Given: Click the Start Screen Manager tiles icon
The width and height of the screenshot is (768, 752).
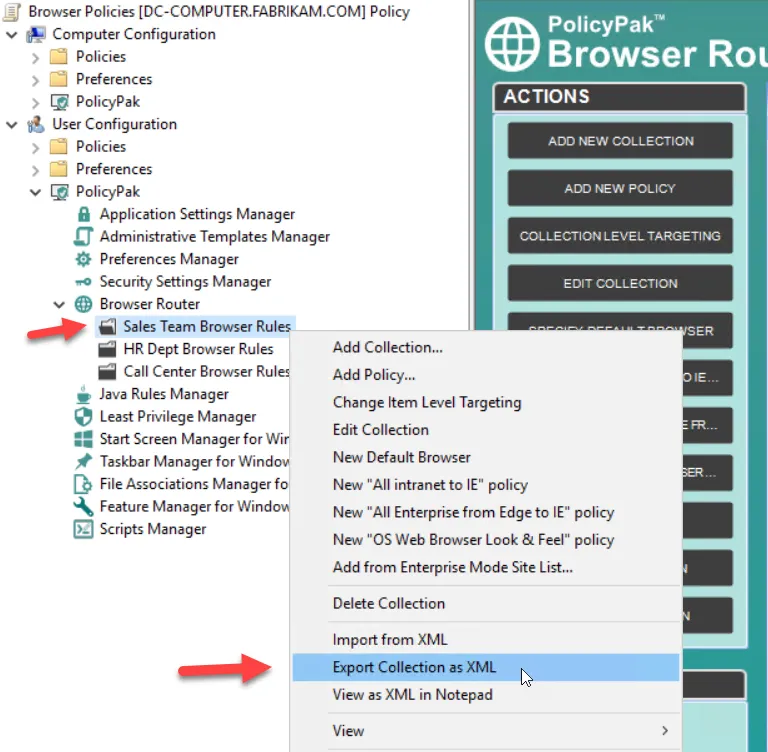Looking at the screenshot, I should [x=83, y=439].
